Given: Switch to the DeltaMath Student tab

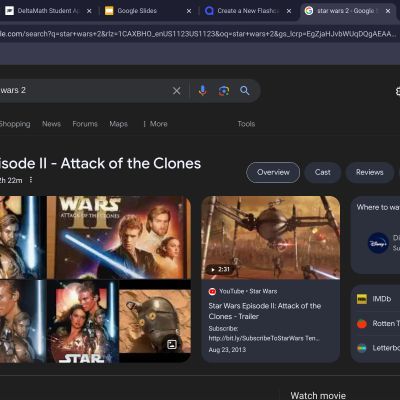Looking at the screenshot, I should (x=48, y=11).
